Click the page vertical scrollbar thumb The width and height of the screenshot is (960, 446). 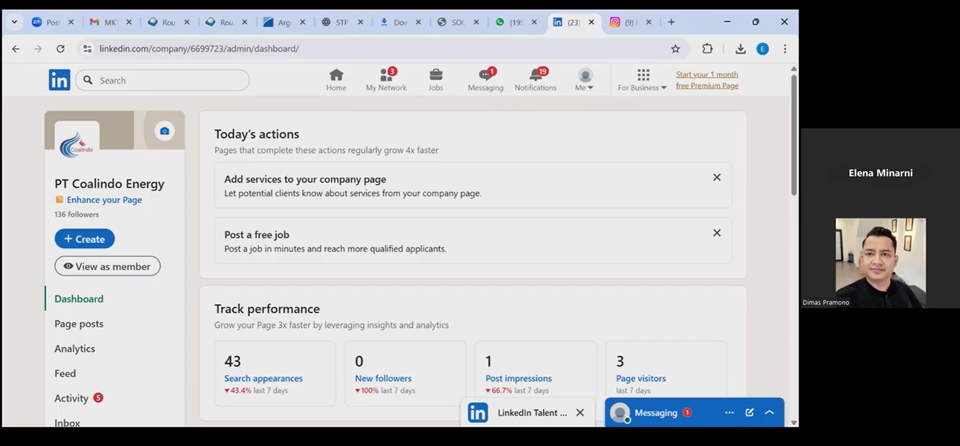(794, 134)
